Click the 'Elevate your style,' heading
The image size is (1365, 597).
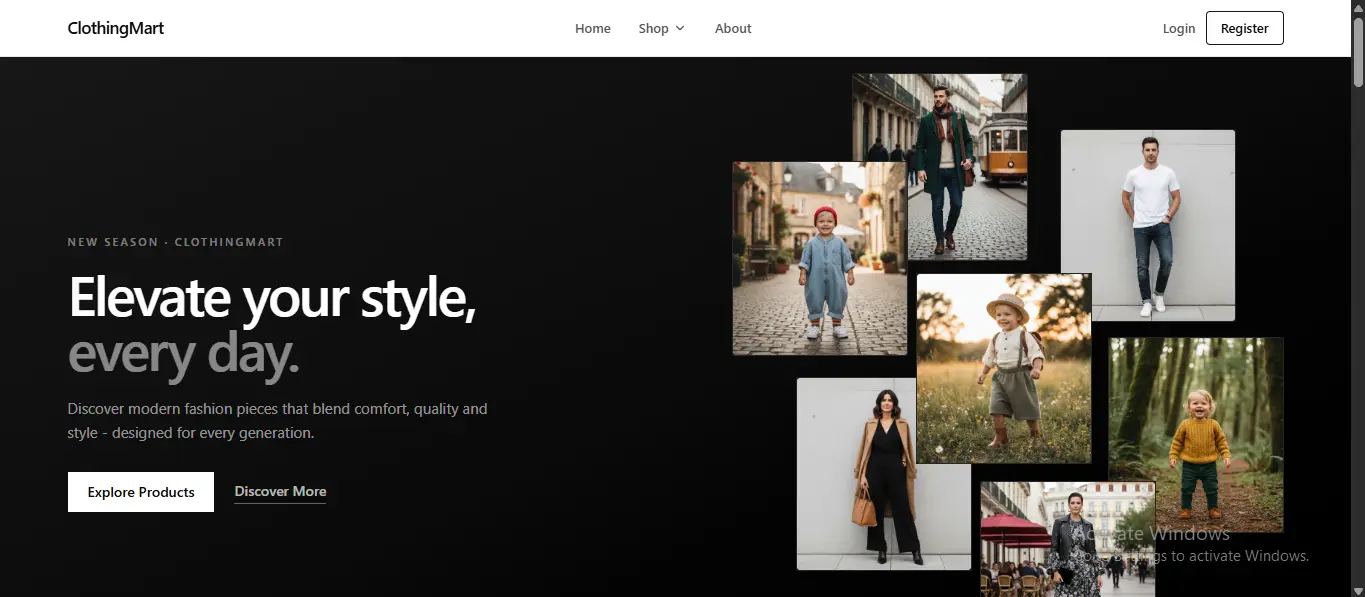[x=272, y=297]
